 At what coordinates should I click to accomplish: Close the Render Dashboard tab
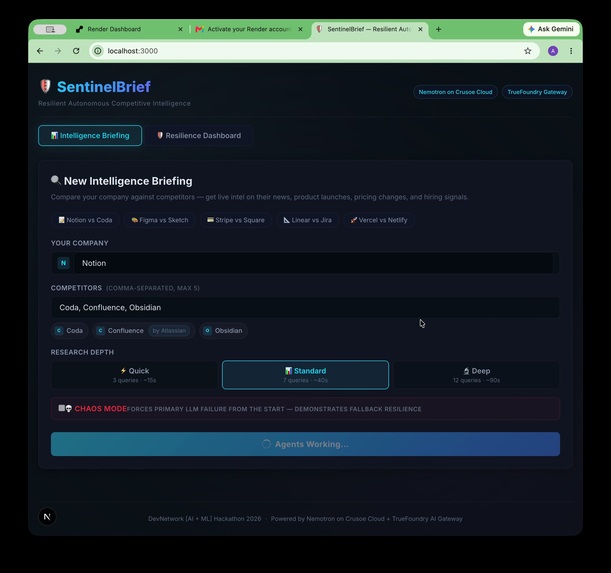coord(180,29)
